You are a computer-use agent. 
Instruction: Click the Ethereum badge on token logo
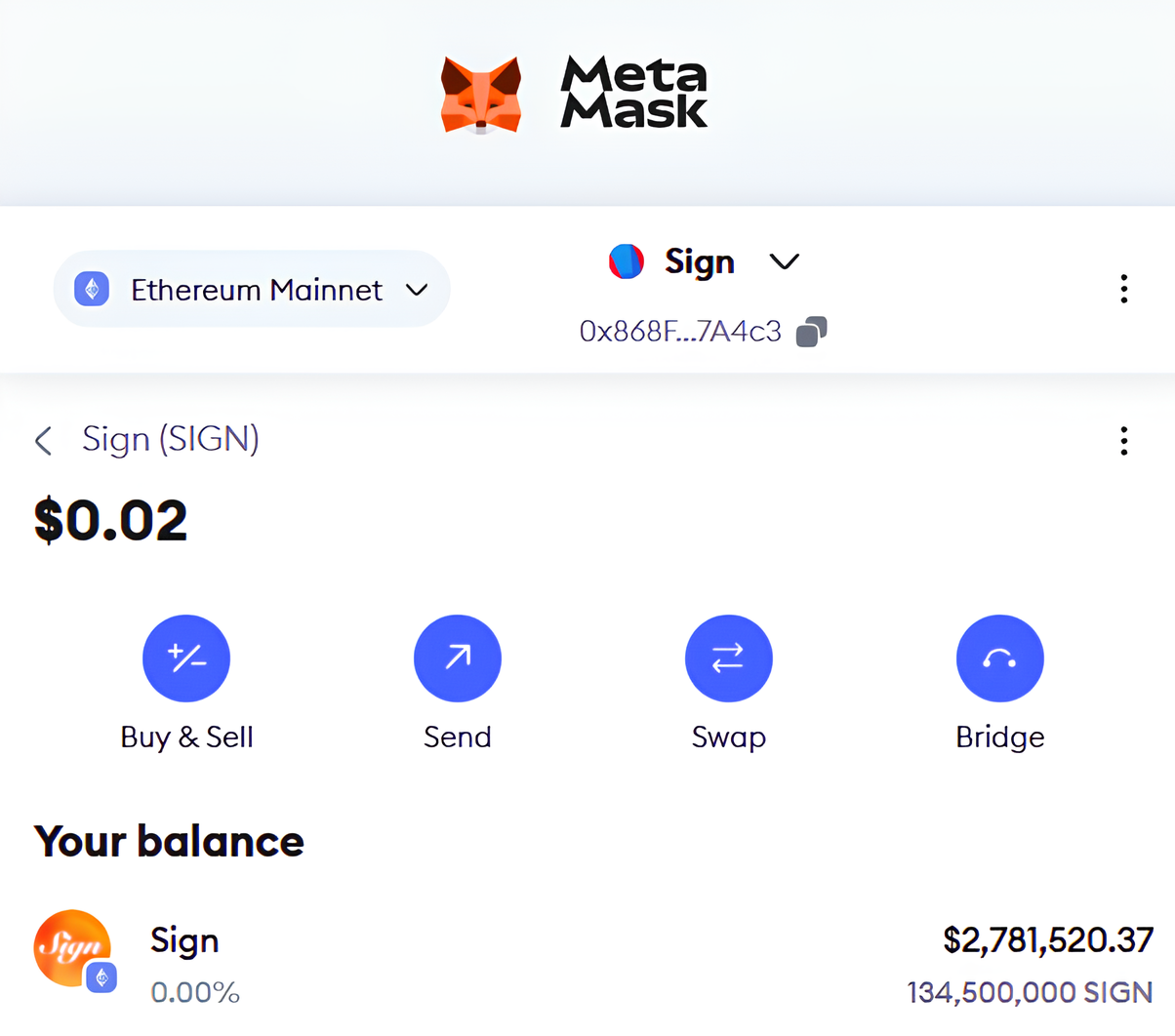point(101,976)
